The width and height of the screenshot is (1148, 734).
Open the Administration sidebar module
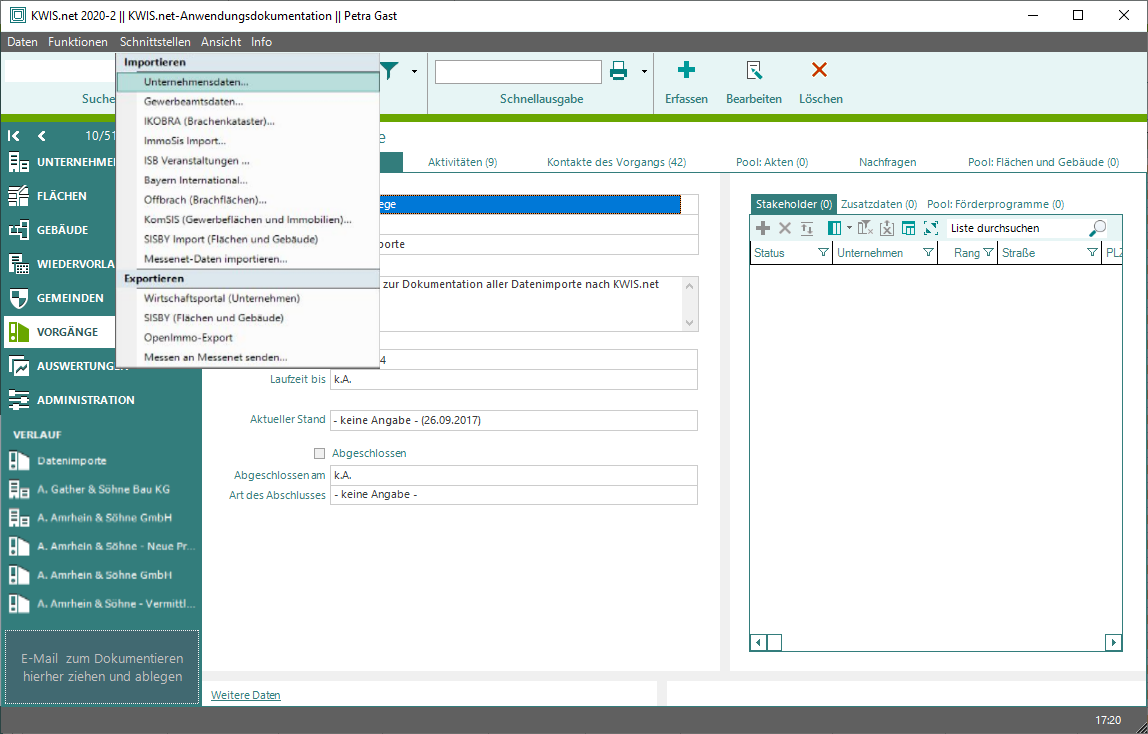tap(102, 400)
